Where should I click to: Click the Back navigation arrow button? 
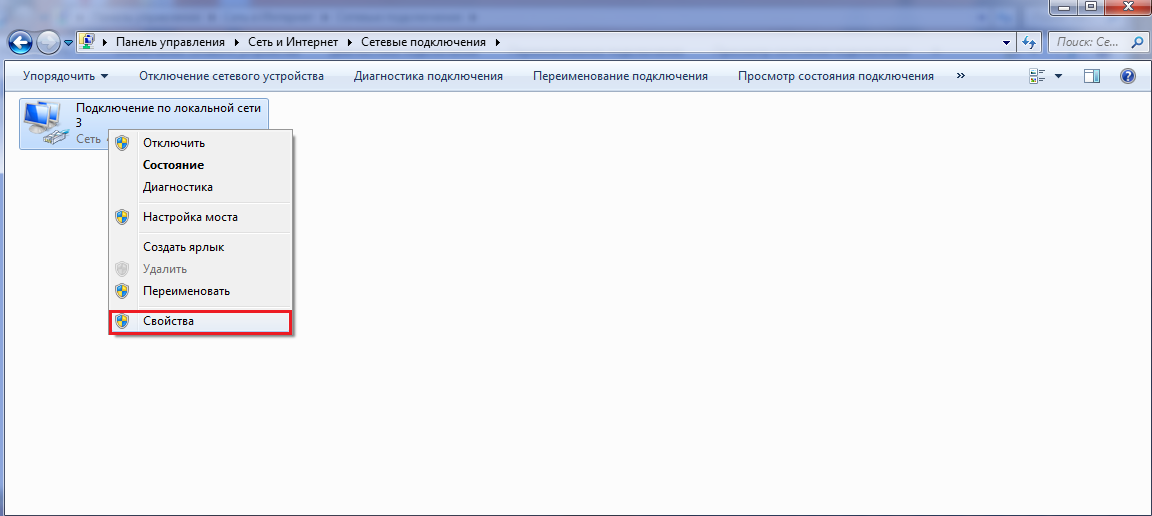(x=21, y=42)
